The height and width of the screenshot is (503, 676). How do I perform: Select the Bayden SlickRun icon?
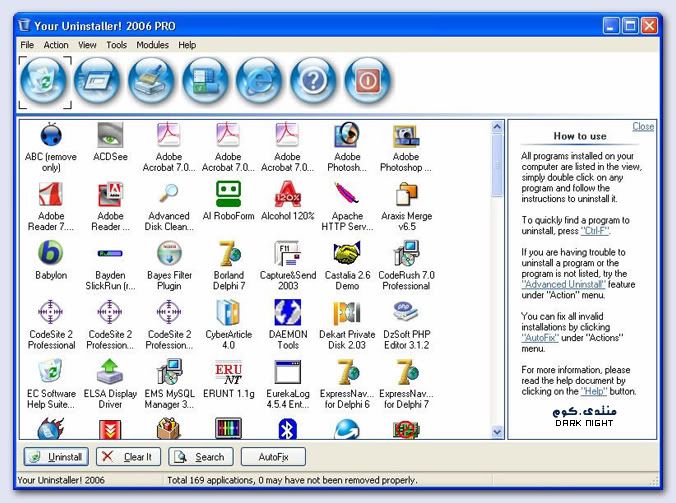[x=110, y=253]
